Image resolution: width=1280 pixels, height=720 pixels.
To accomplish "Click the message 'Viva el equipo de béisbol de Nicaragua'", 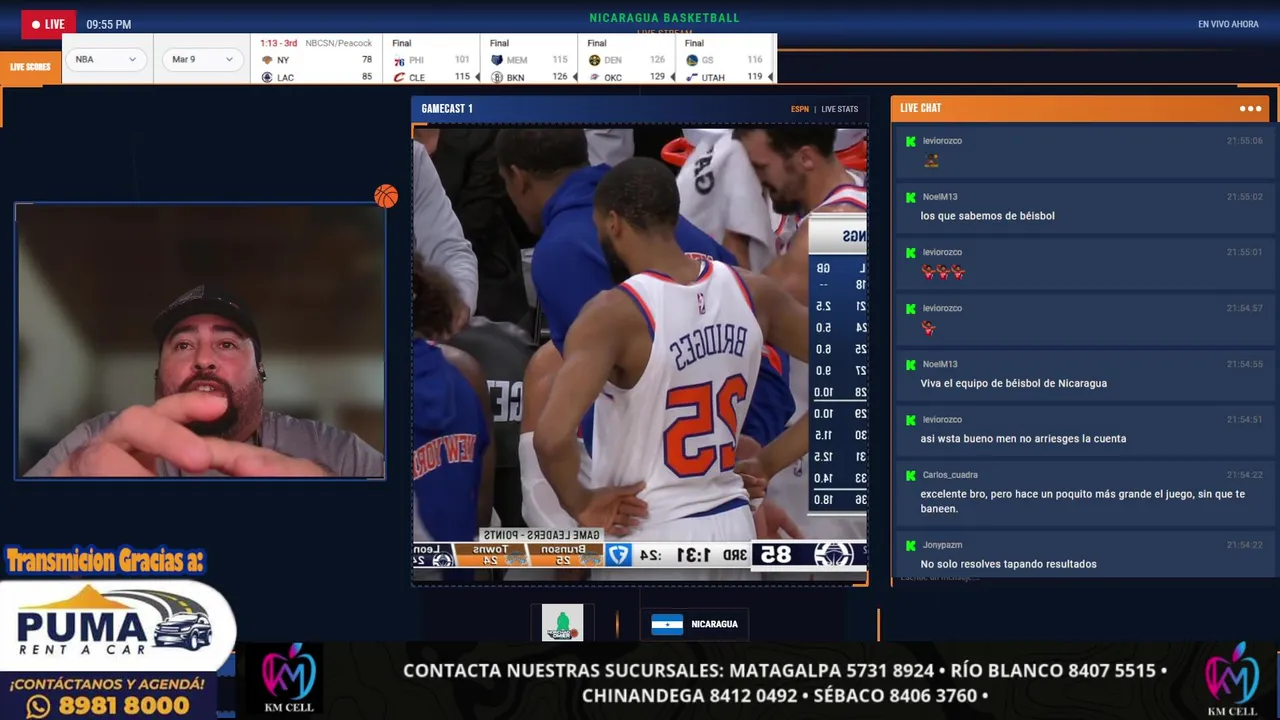I will (x=1013, y=383).
